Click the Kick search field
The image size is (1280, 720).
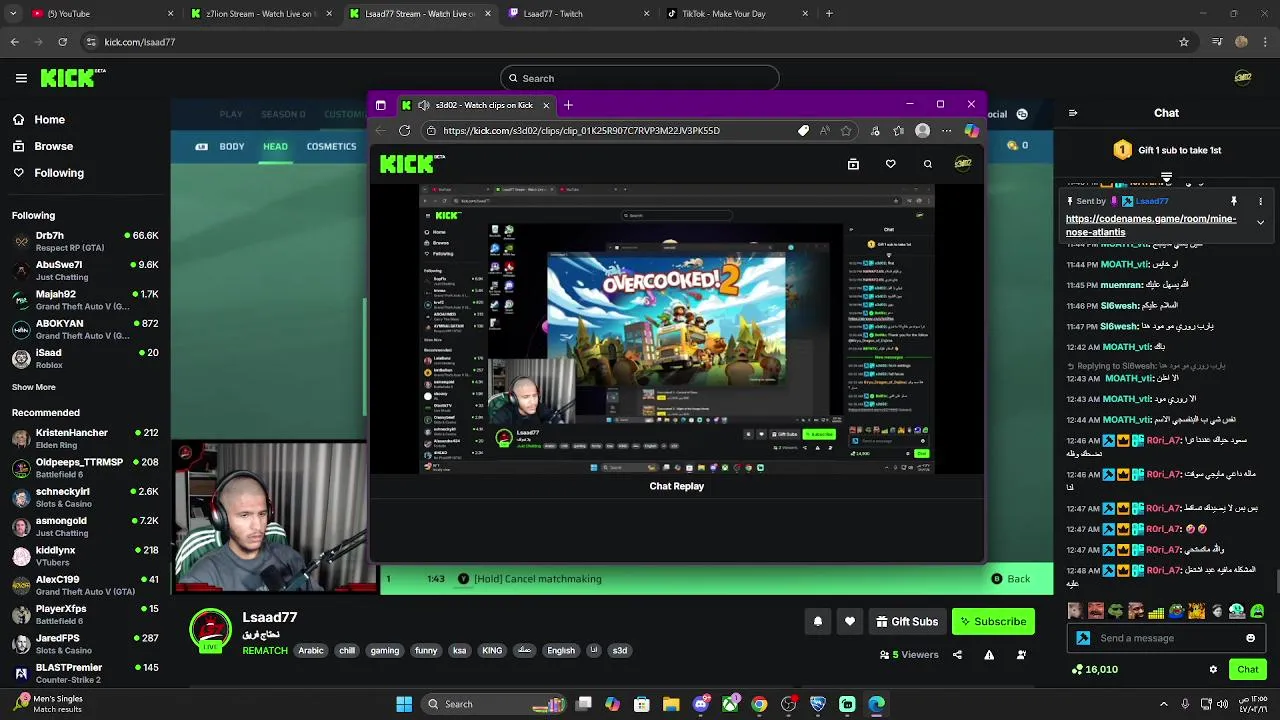[x=640, y=78]
